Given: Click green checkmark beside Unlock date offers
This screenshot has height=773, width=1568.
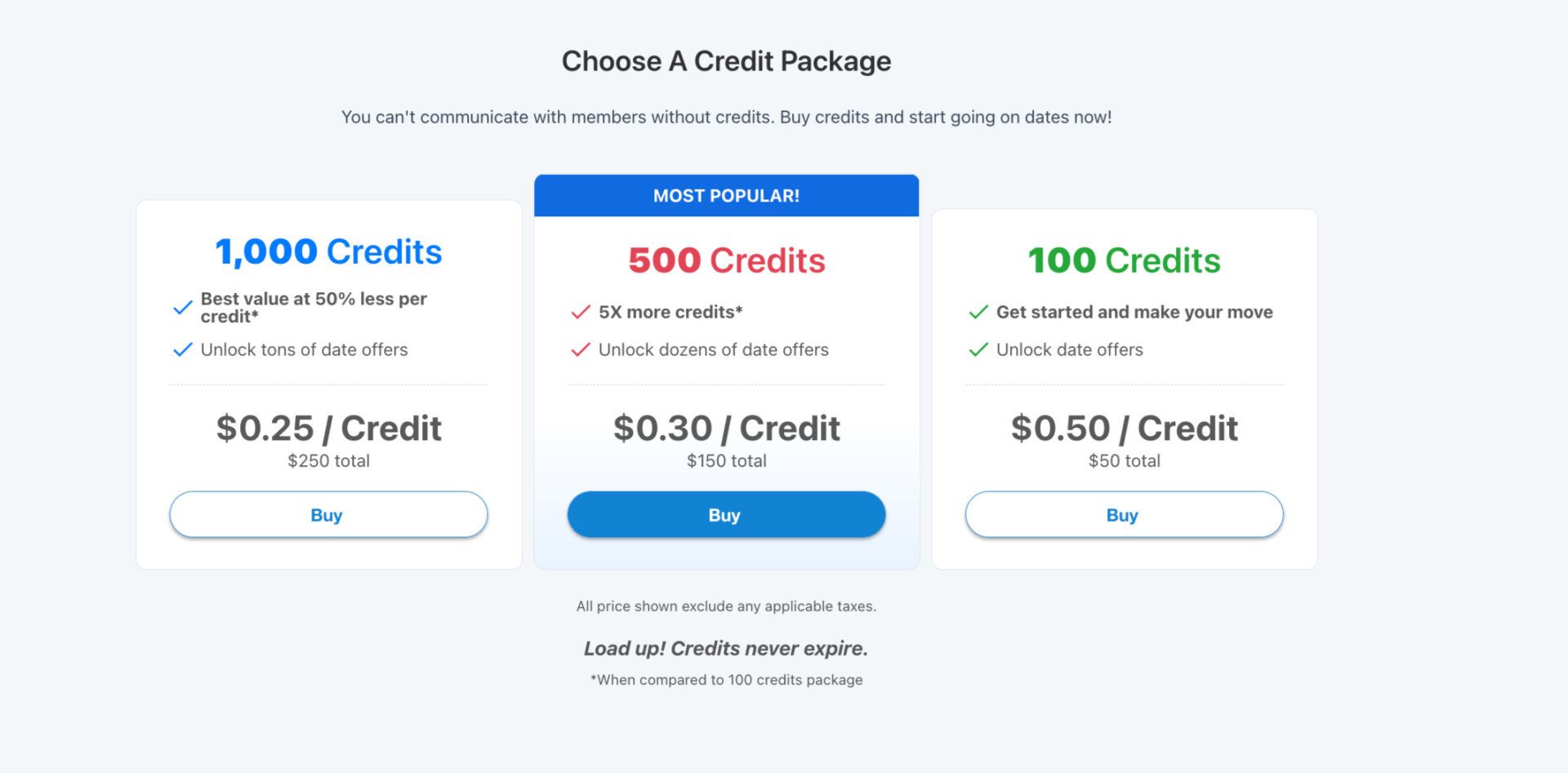Looking at the screenshot, I should 978,350.
